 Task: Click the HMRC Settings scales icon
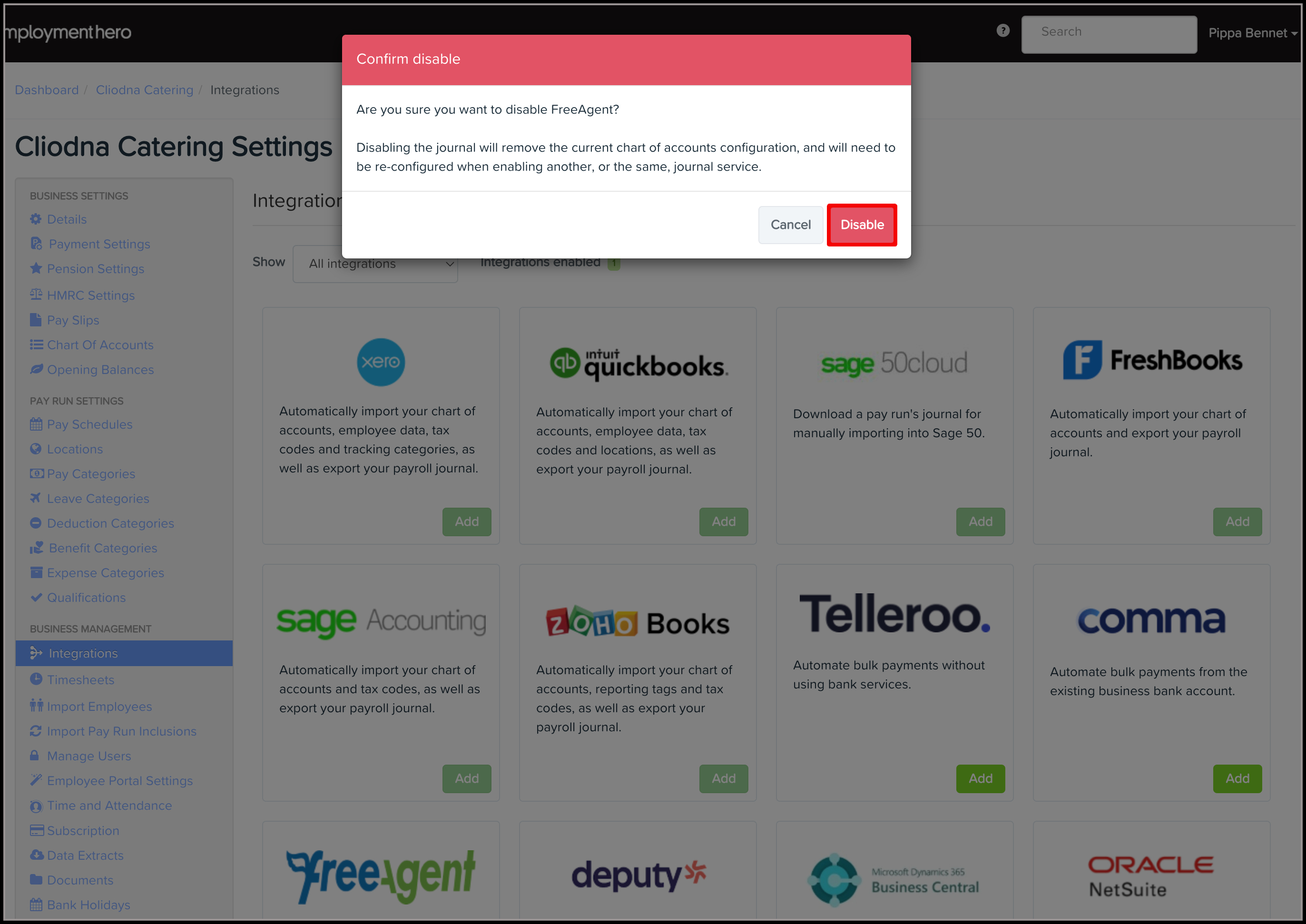tap(36, 295)
